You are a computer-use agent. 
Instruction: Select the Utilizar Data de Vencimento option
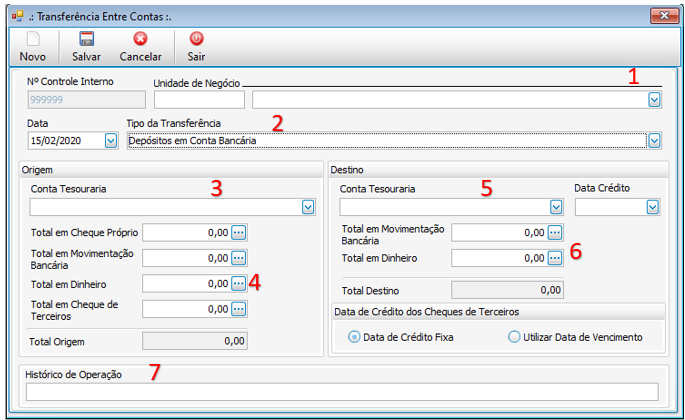(x=514, y=337)
